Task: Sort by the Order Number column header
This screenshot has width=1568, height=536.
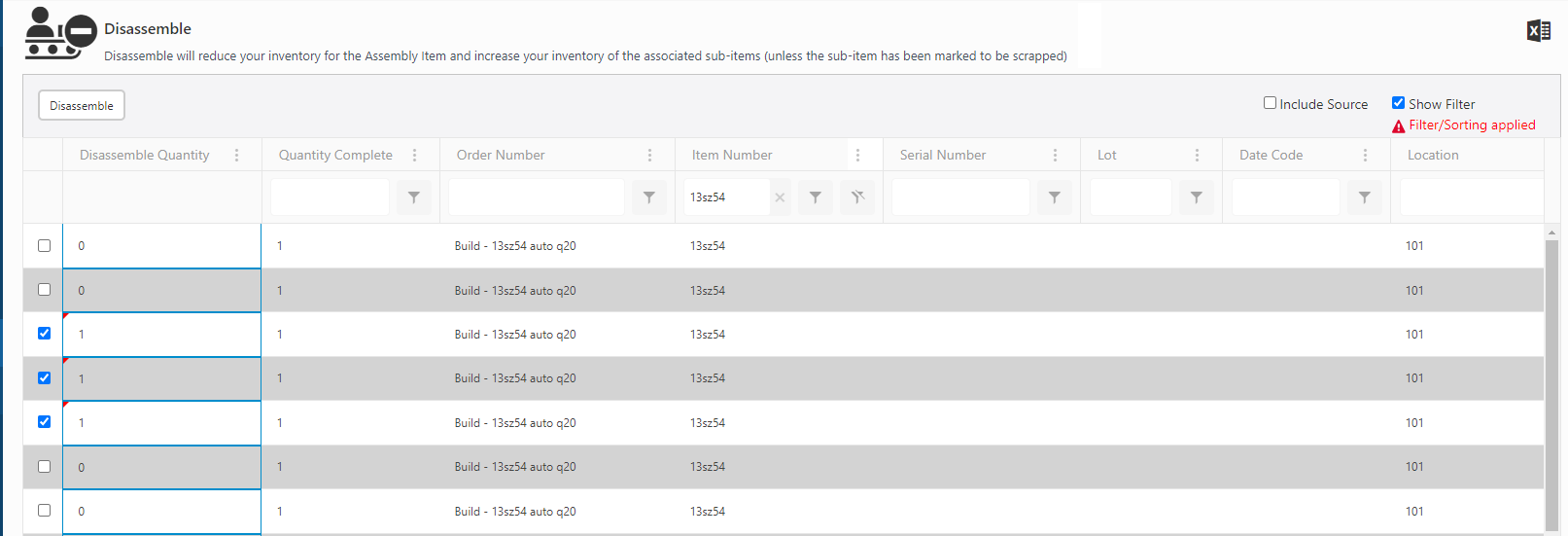Action: (x=501, y=156)
